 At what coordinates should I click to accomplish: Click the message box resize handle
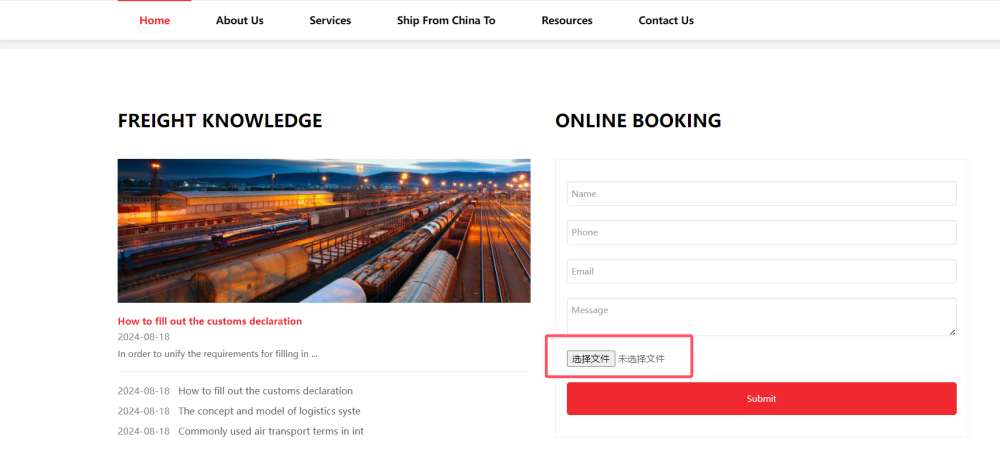952,332
